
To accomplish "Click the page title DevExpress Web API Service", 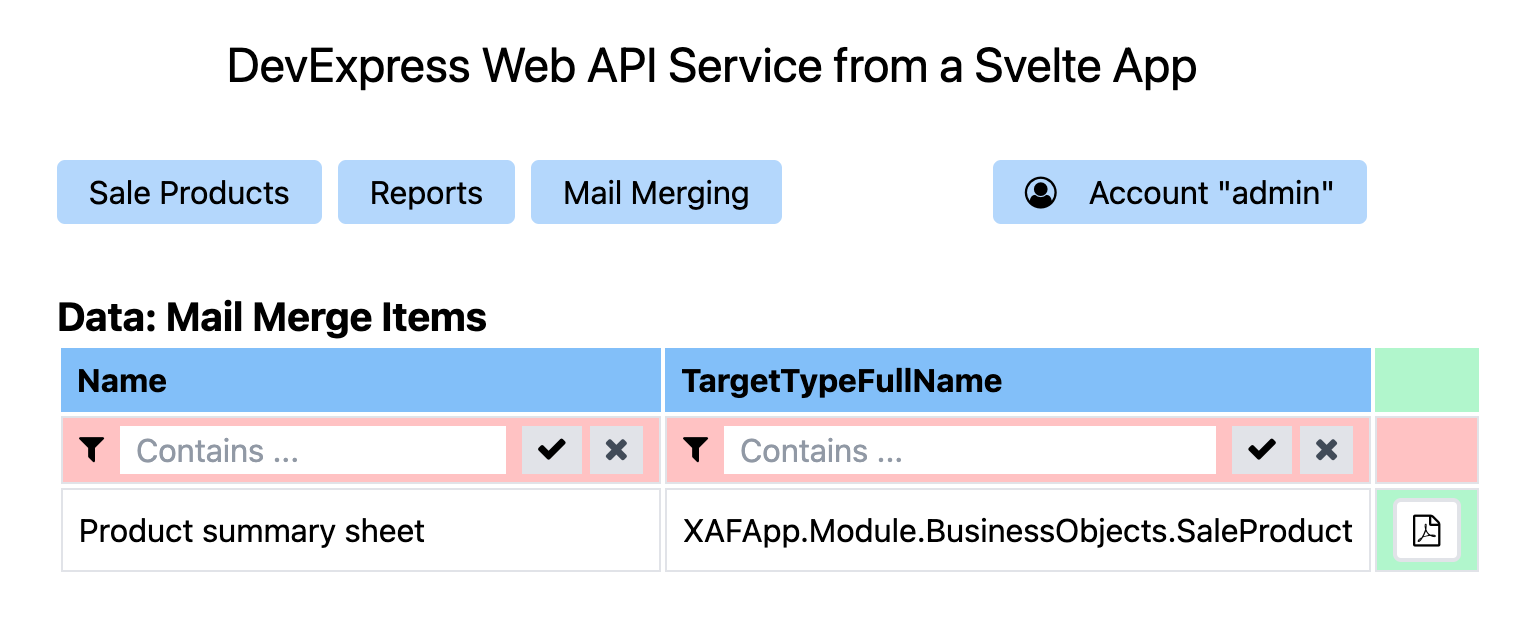I will click(712, 67).
